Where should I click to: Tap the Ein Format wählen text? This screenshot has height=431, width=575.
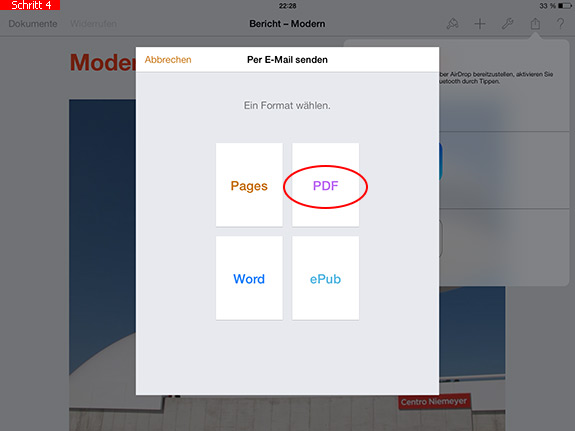click(x=287, y=106)
